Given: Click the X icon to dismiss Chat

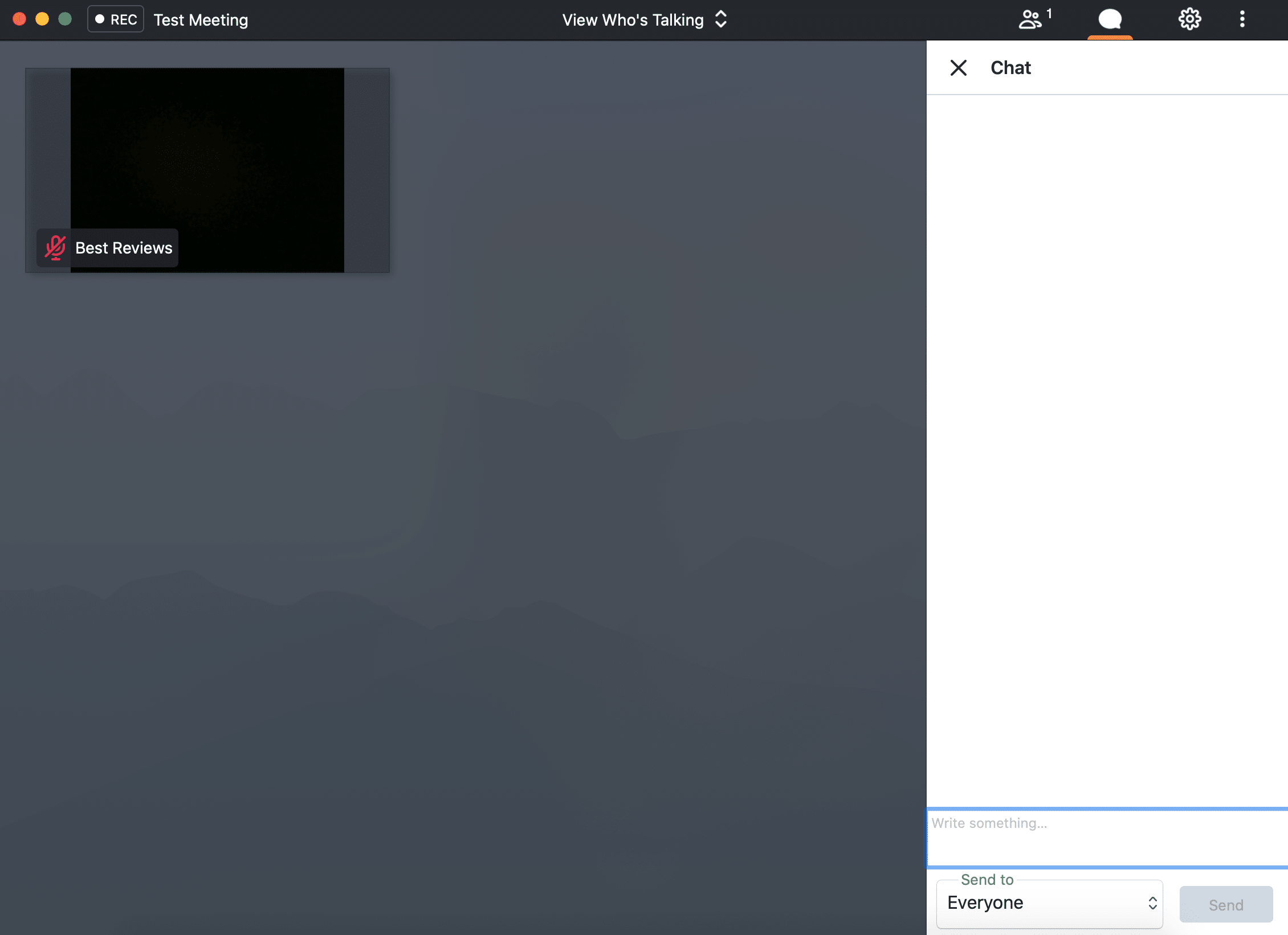Looking at the screenshot, I should pos(959,67).
